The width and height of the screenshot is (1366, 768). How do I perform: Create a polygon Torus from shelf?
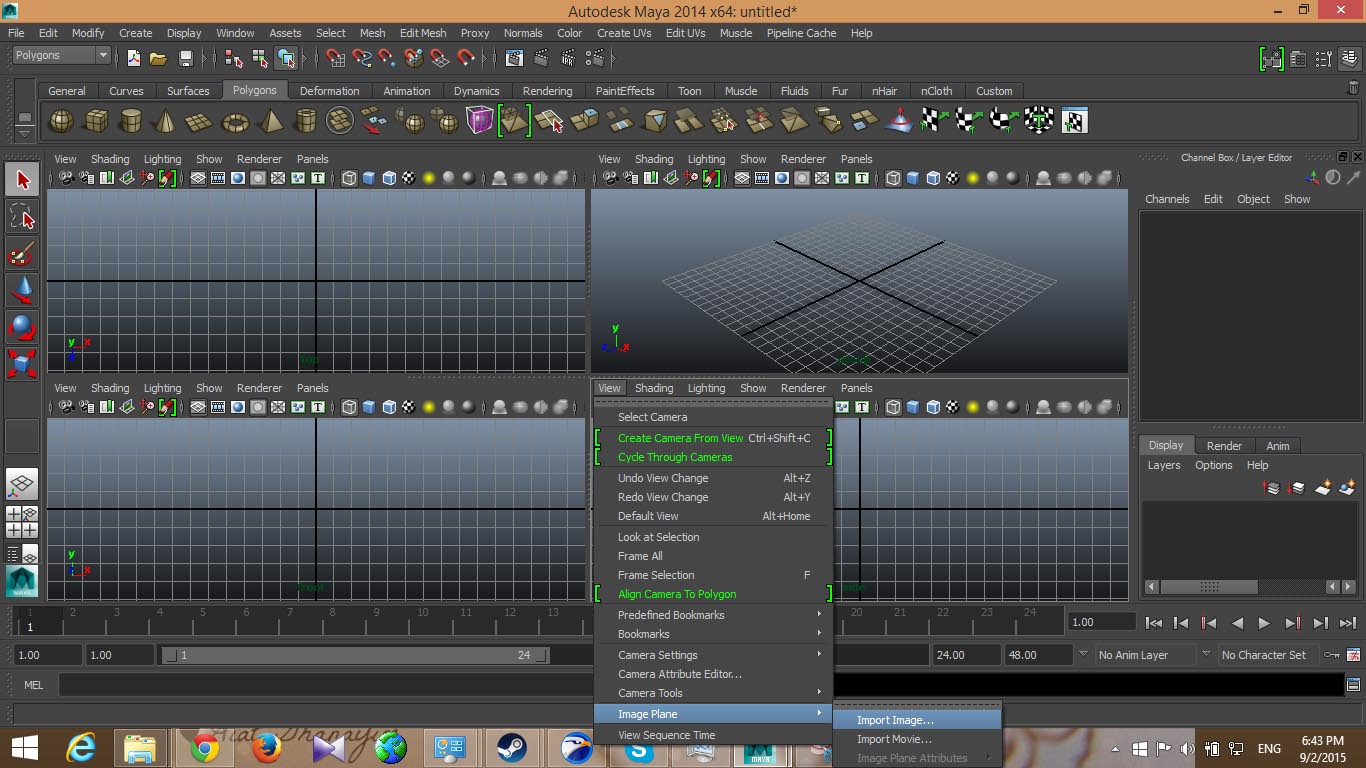pos(235,121)
